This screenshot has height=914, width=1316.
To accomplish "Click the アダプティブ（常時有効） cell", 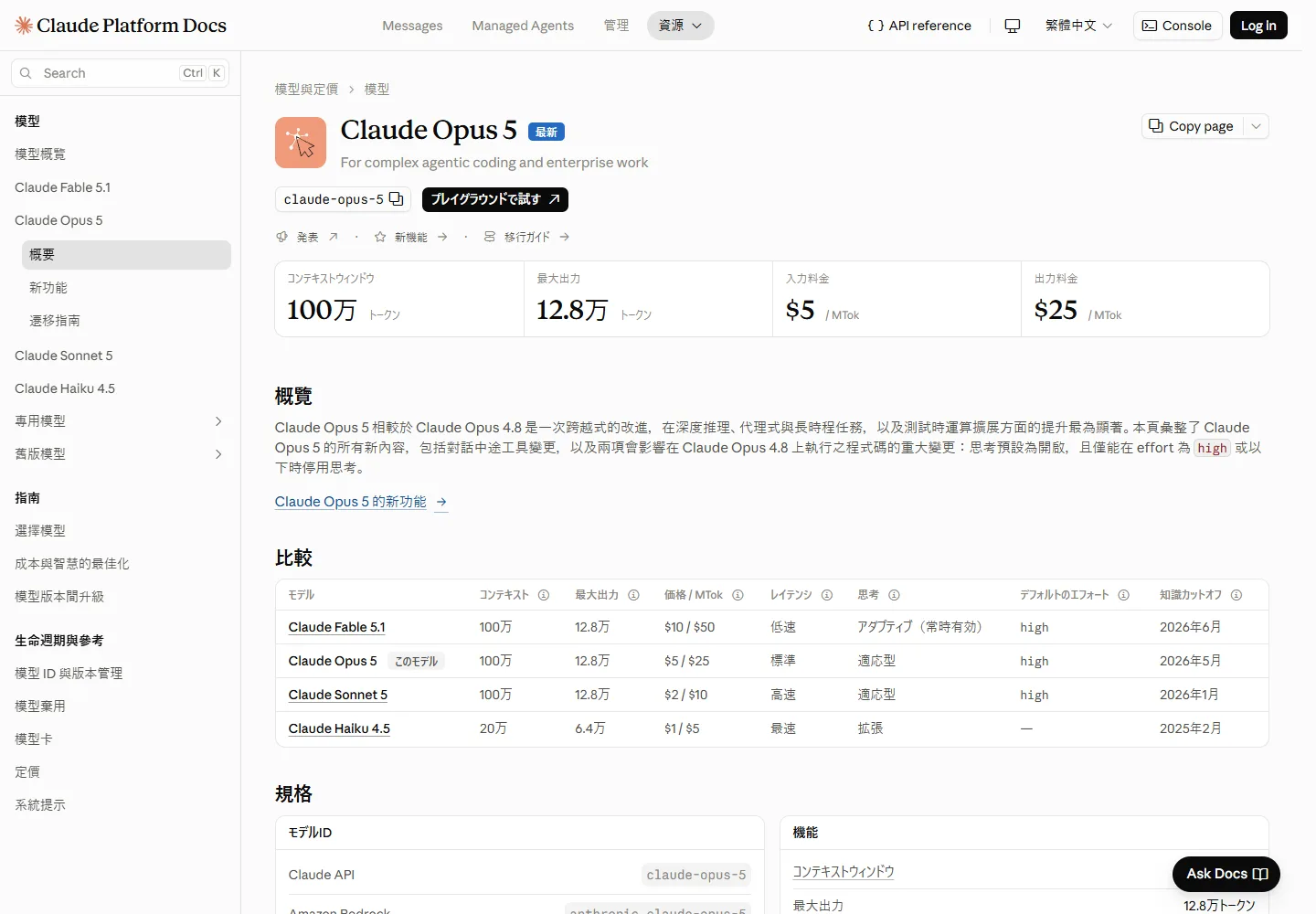I will [x=920, y=627].
